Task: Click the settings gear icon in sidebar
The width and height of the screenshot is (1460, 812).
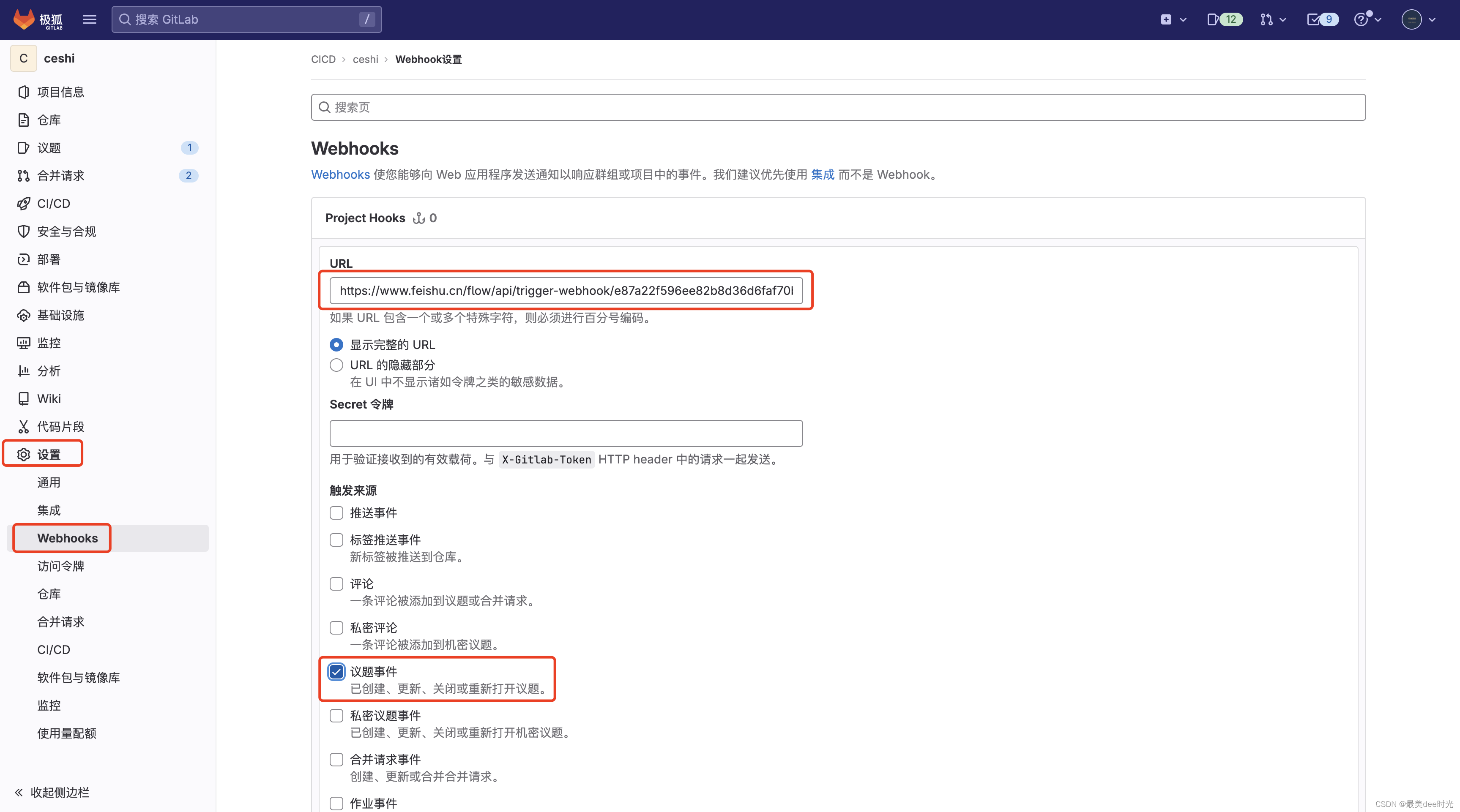Action: pos(23,455)
